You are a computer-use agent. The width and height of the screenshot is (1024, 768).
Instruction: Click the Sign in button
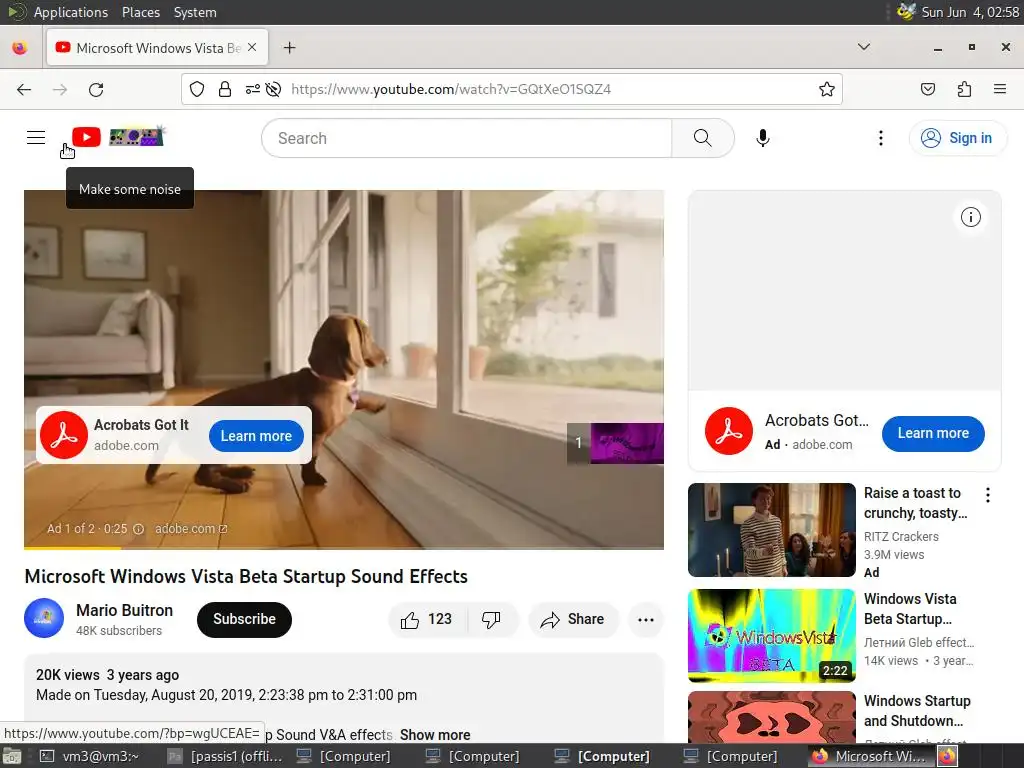point(957,138)
